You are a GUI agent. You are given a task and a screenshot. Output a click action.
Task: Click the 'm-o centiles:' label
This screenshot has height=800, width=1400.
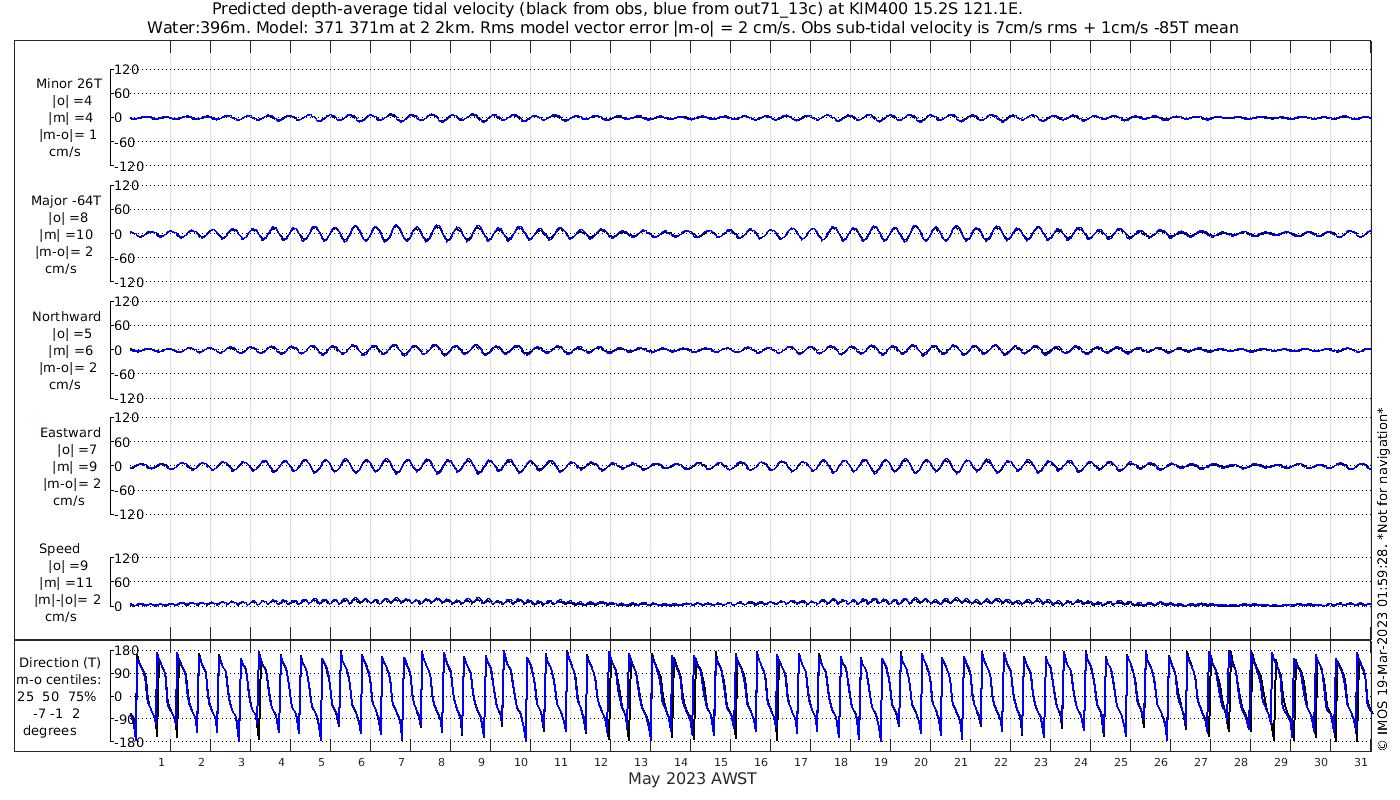pos(58,680)
